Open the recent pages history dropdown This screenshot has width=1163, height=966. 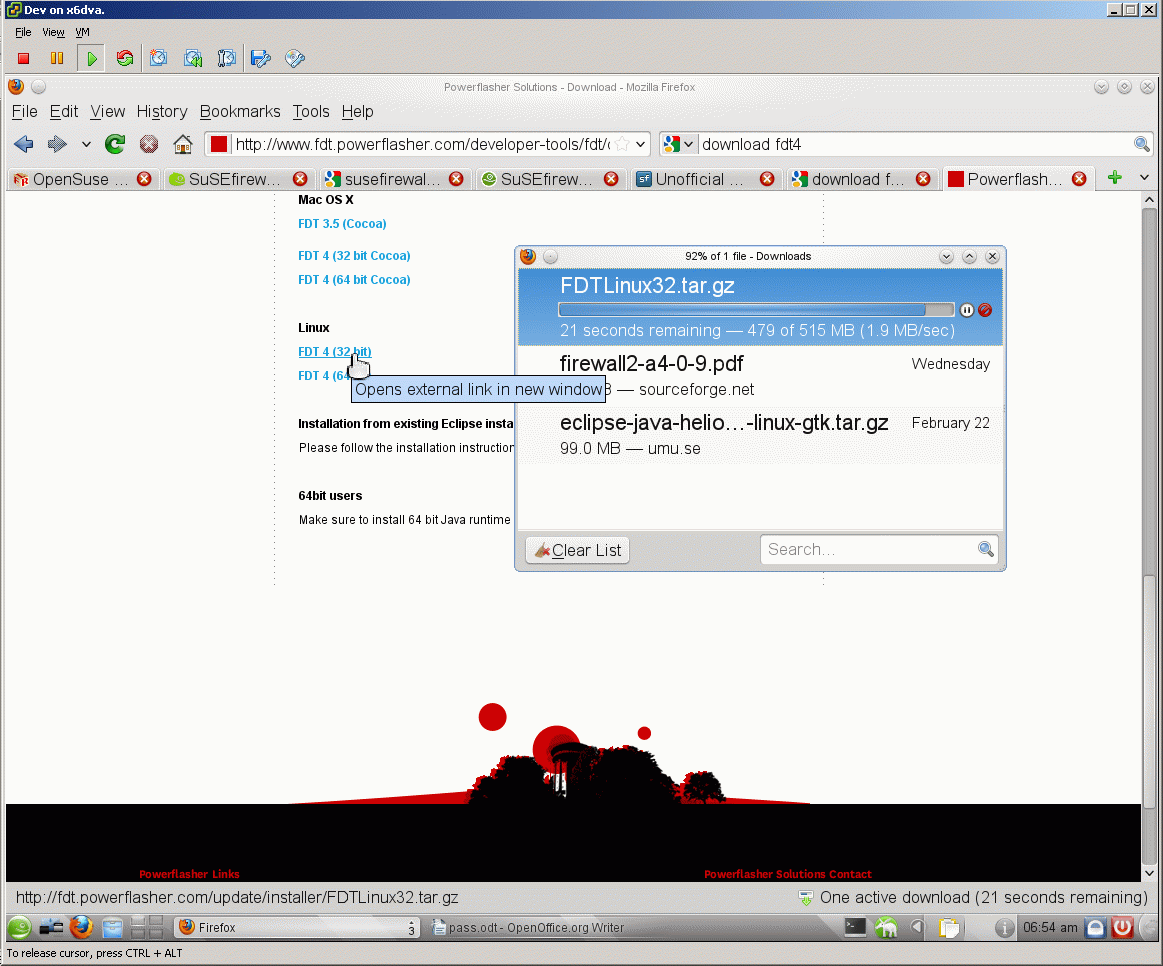tap(86, 144)
